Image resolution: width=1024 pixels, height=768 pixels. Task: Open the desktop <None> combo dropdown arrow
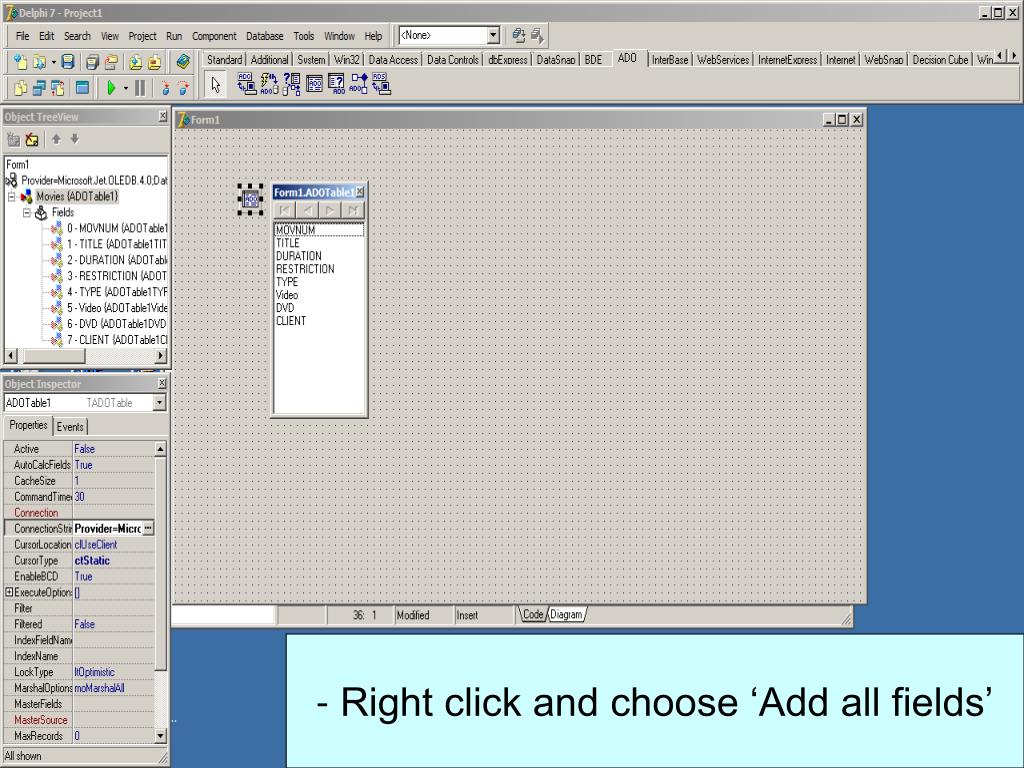click(494, 35)
